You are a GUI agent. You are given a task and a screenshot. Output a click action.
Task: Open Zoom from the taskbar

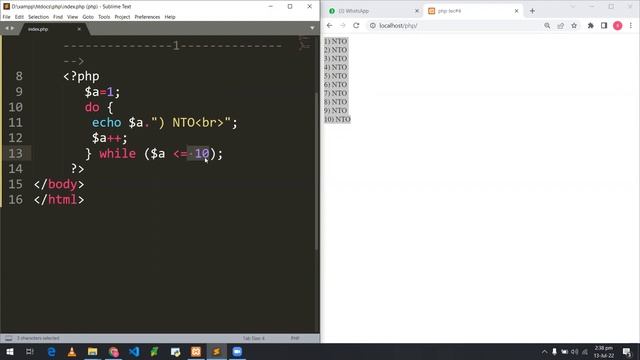(x=237, y=352)
